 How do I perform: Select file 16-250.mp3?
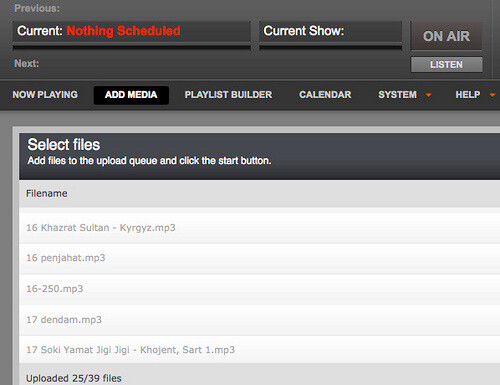(259, 289)
